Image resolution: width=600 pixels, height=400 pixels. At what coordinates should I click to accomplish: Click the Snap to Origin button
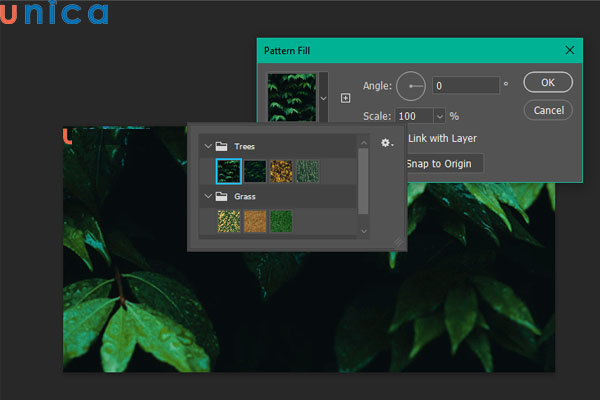443,163
